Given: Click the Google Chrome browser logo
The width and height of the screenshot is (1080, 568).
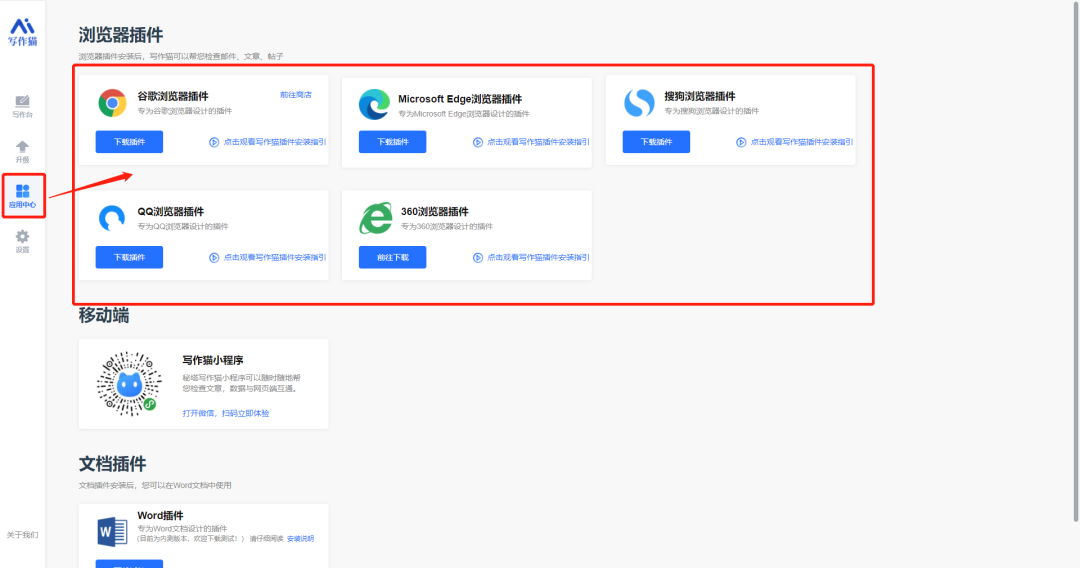Looking at the screenshot, I should pyautogui.click(x=112, y=103).
